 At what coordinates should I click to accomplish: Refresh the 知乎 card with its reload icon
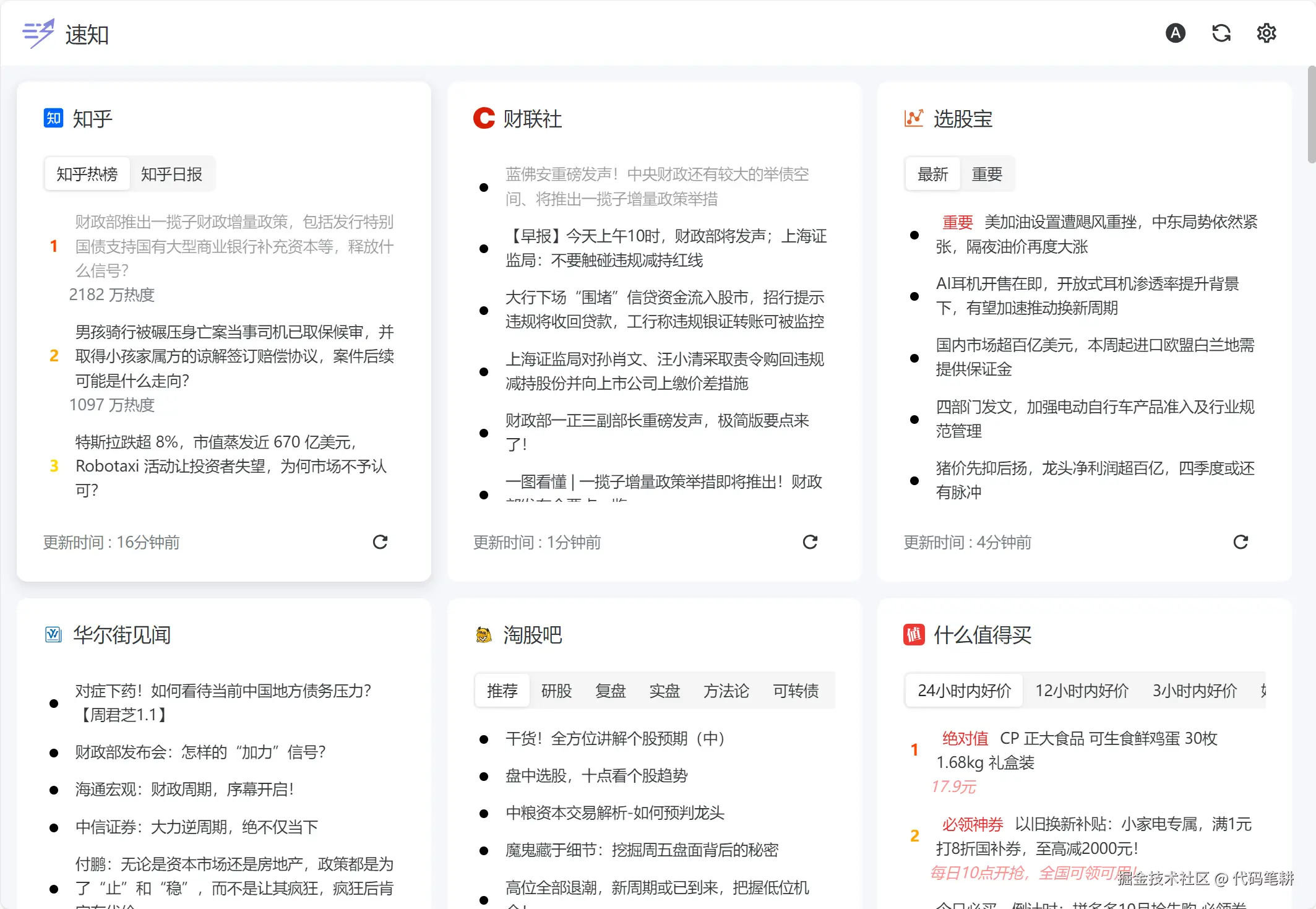(380, 542)
